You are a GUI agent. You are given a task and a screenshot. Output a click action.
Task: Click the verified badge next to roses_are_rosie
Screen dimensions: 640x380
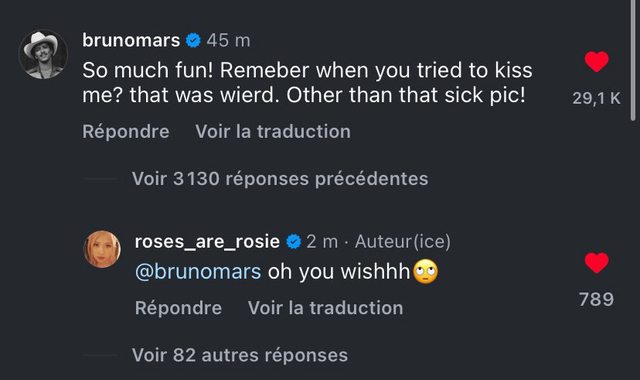(293, 242)
